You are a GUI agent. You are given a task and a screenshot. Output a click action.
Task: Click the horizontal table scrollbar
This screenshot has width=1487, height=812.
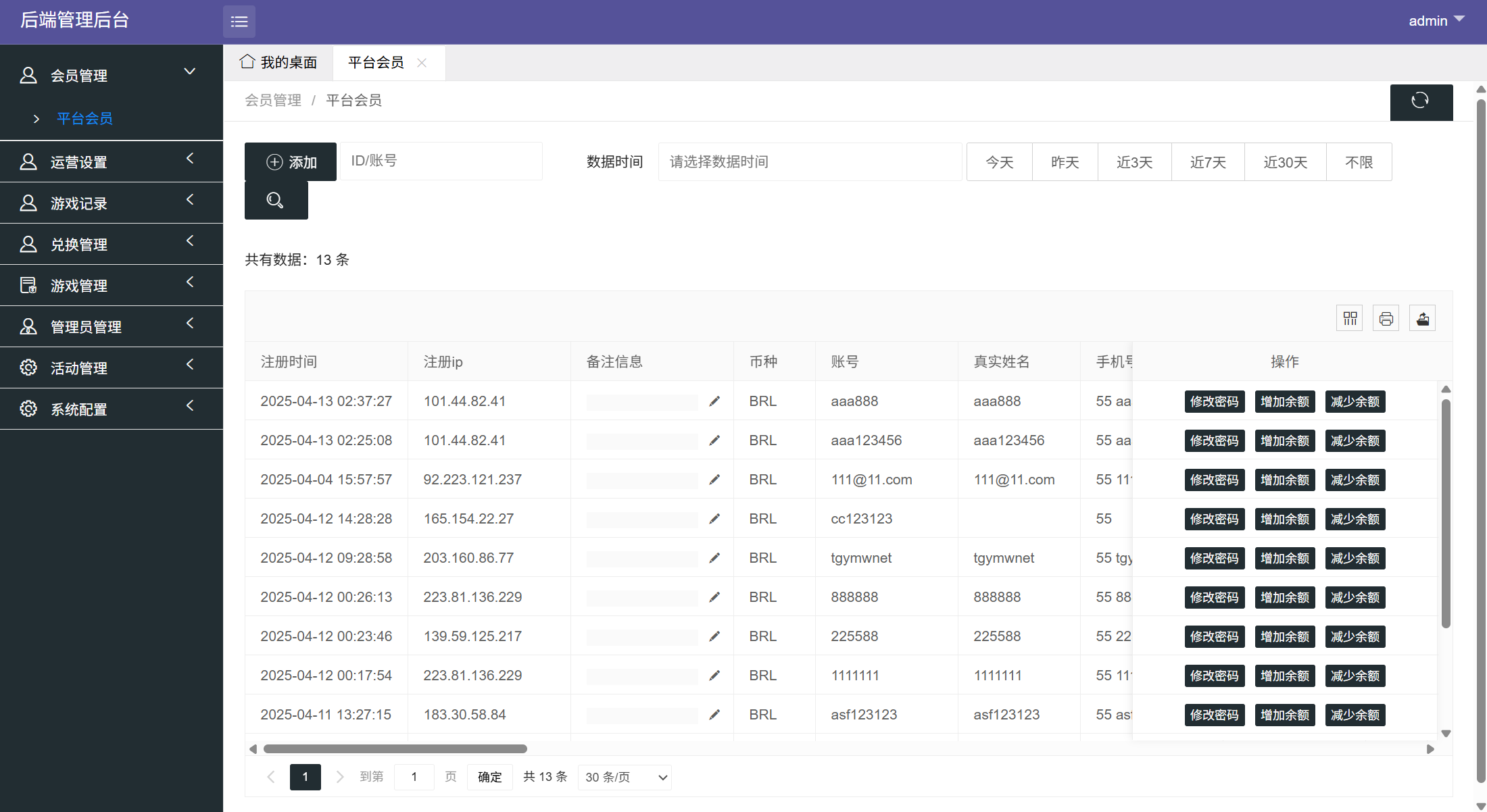[395, 748]
